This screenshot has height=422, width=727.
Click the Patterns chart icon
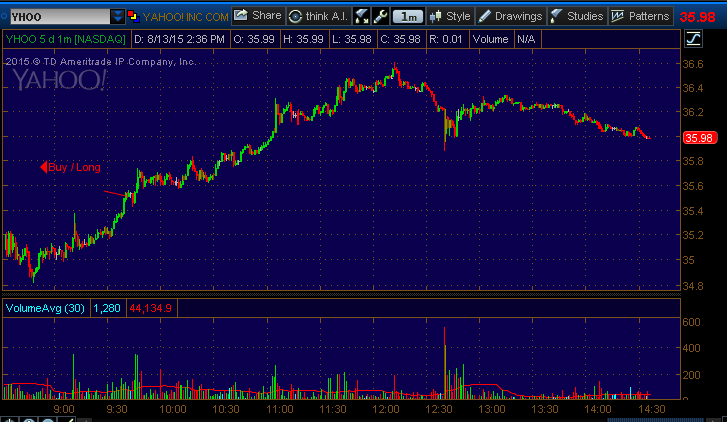[617, 16]
